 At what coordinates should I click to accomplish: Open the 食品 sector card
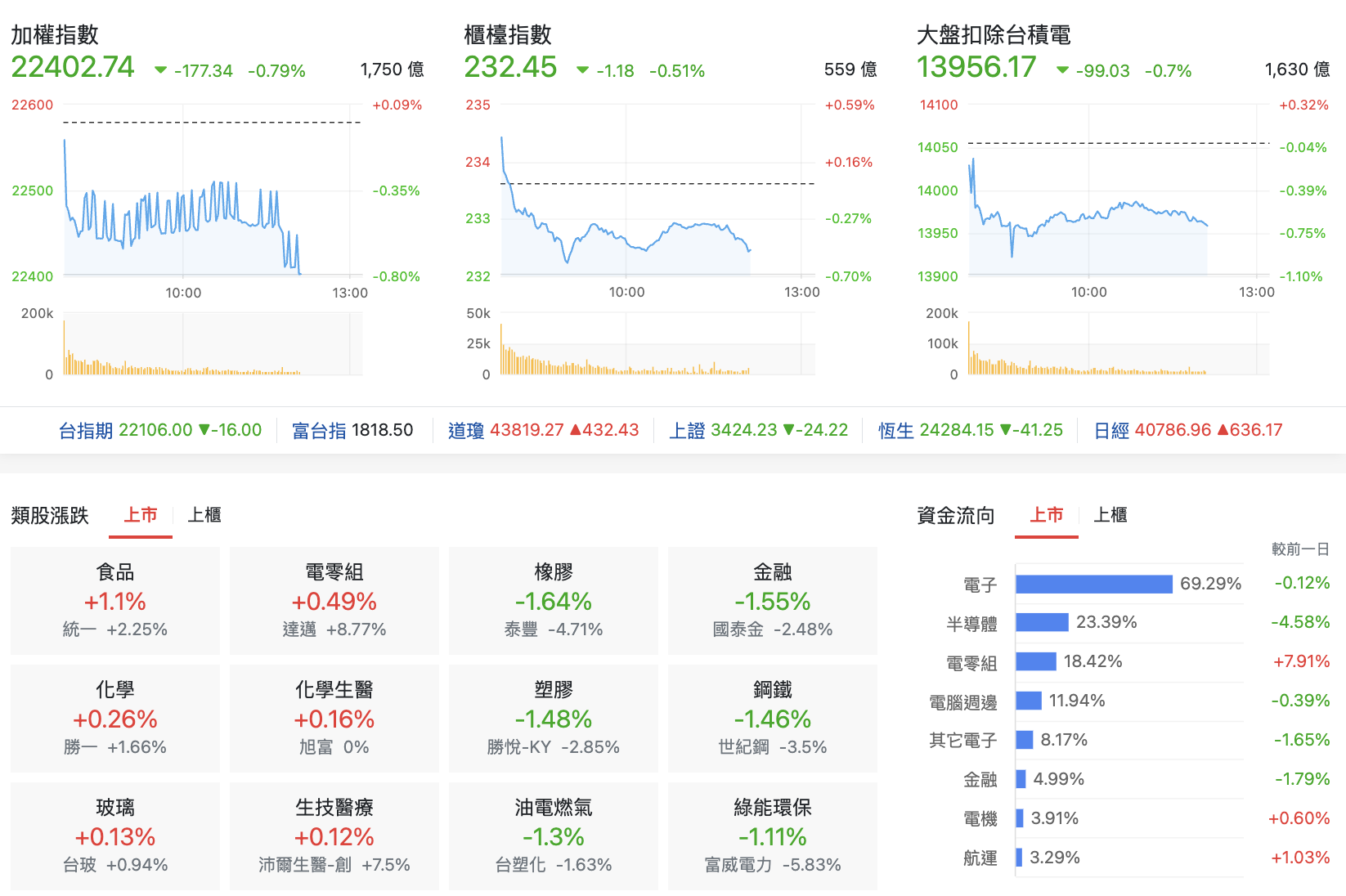[115, 601]
